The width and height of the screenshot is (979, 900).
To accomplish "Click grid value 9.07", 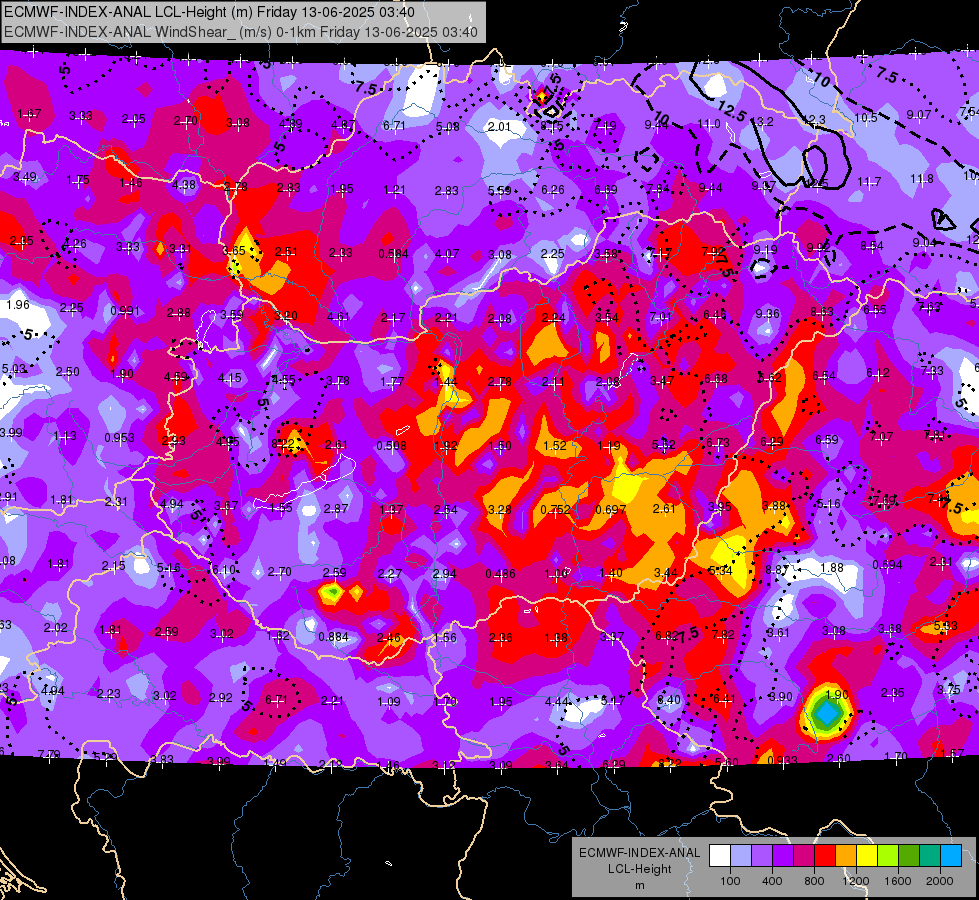I will click(x=919, y=114).
